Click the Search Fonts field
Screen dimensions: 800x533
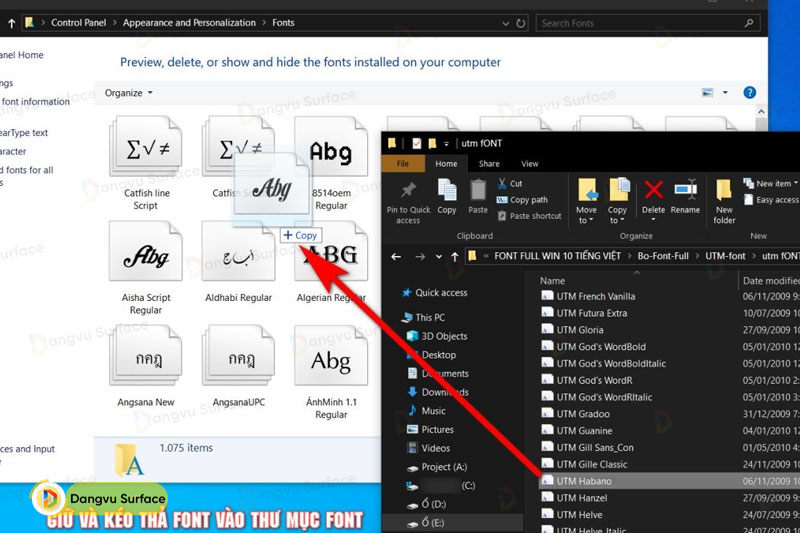point(648,23)
